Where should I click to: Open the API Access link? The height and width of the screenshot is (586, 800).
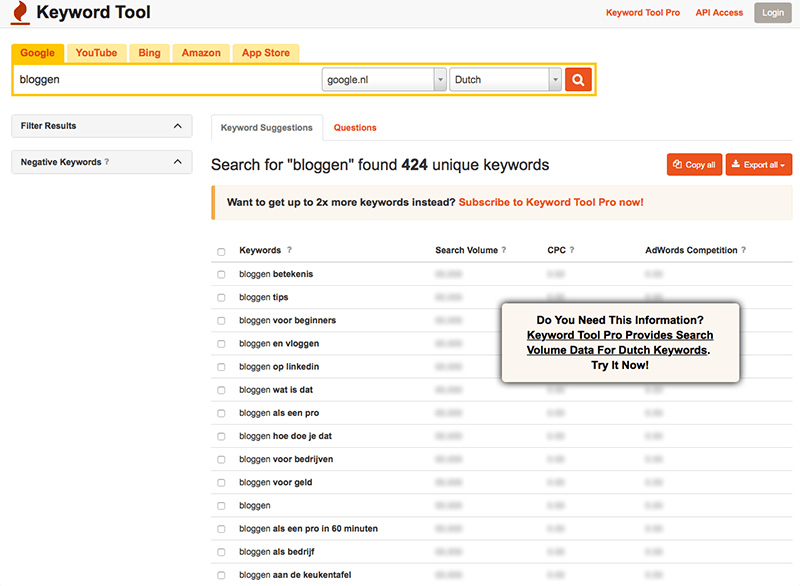pyautogui.click(x=719, y=13)
